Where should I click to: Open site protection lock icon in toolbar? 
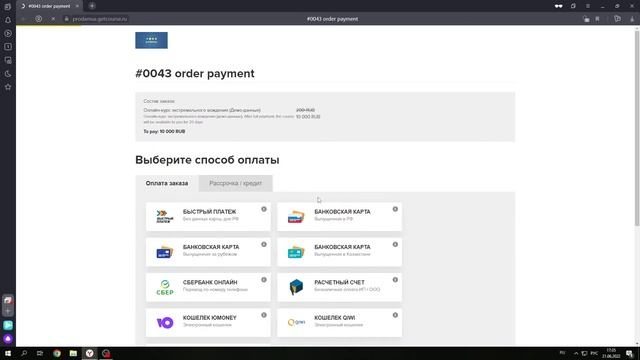tap(586, 19)
